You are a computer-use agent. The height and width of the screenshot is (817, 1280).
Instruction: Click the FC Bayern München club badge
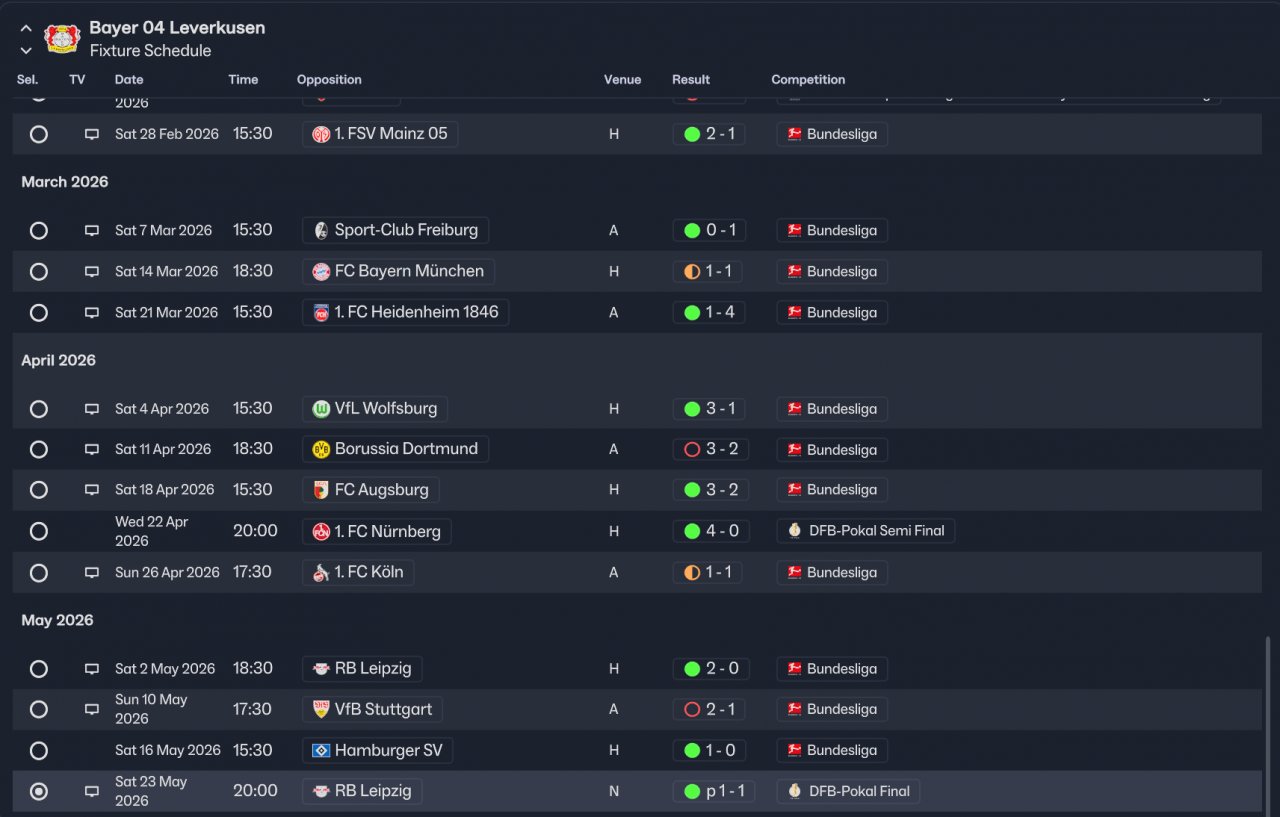coord(321,272)
